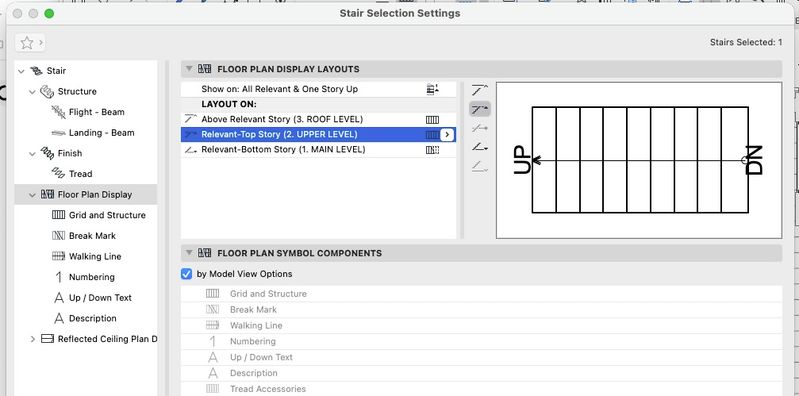Click Numbering component row
This screenshot has width=799, height=396.
[x=482, y=341]
